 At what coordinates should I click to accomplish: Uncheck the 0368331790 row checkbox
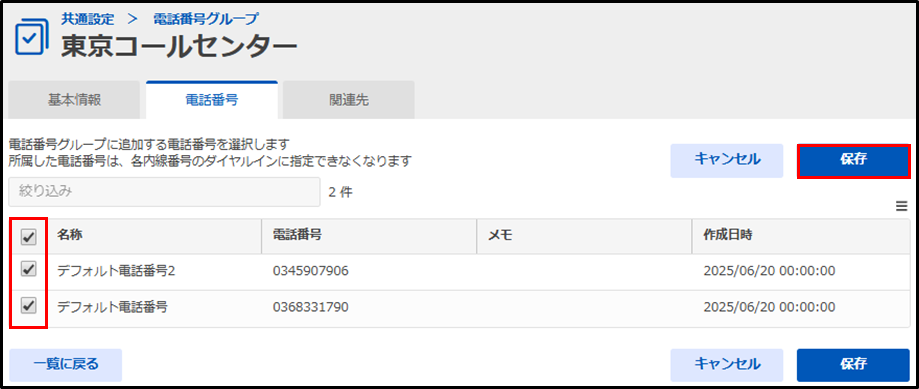[28, 305]
